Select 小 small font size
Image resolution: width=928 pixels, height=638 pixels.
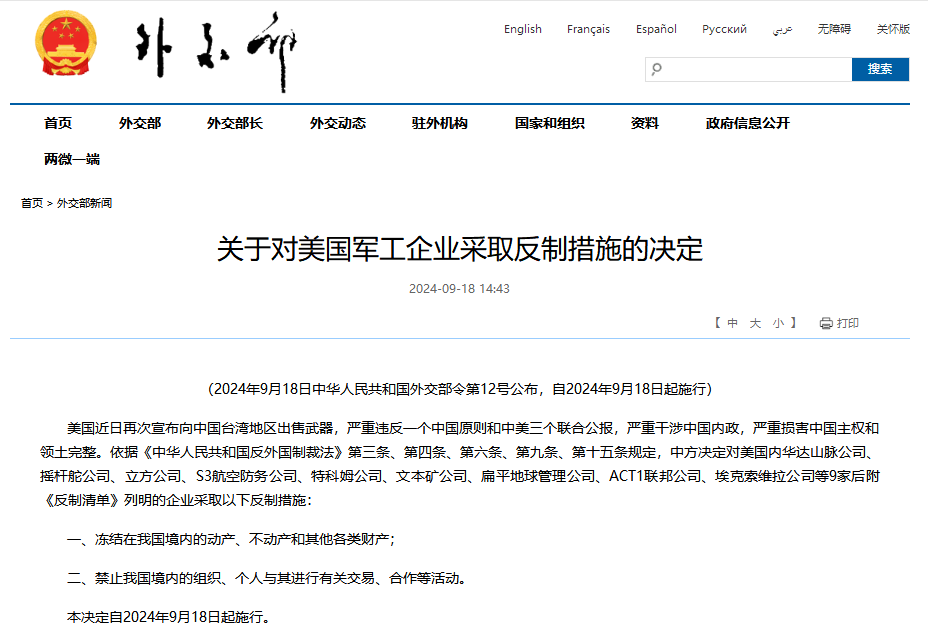pyautogui.click(x=778, y=323)
